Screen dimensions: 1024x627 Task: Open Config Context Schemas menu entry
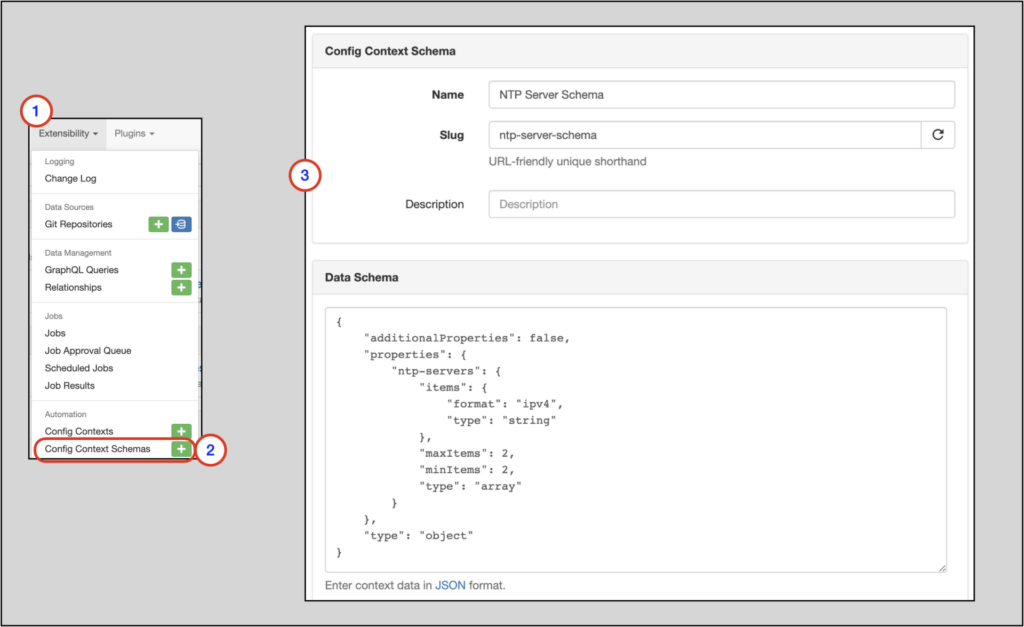pyautogui.click(x=97, y=449)
